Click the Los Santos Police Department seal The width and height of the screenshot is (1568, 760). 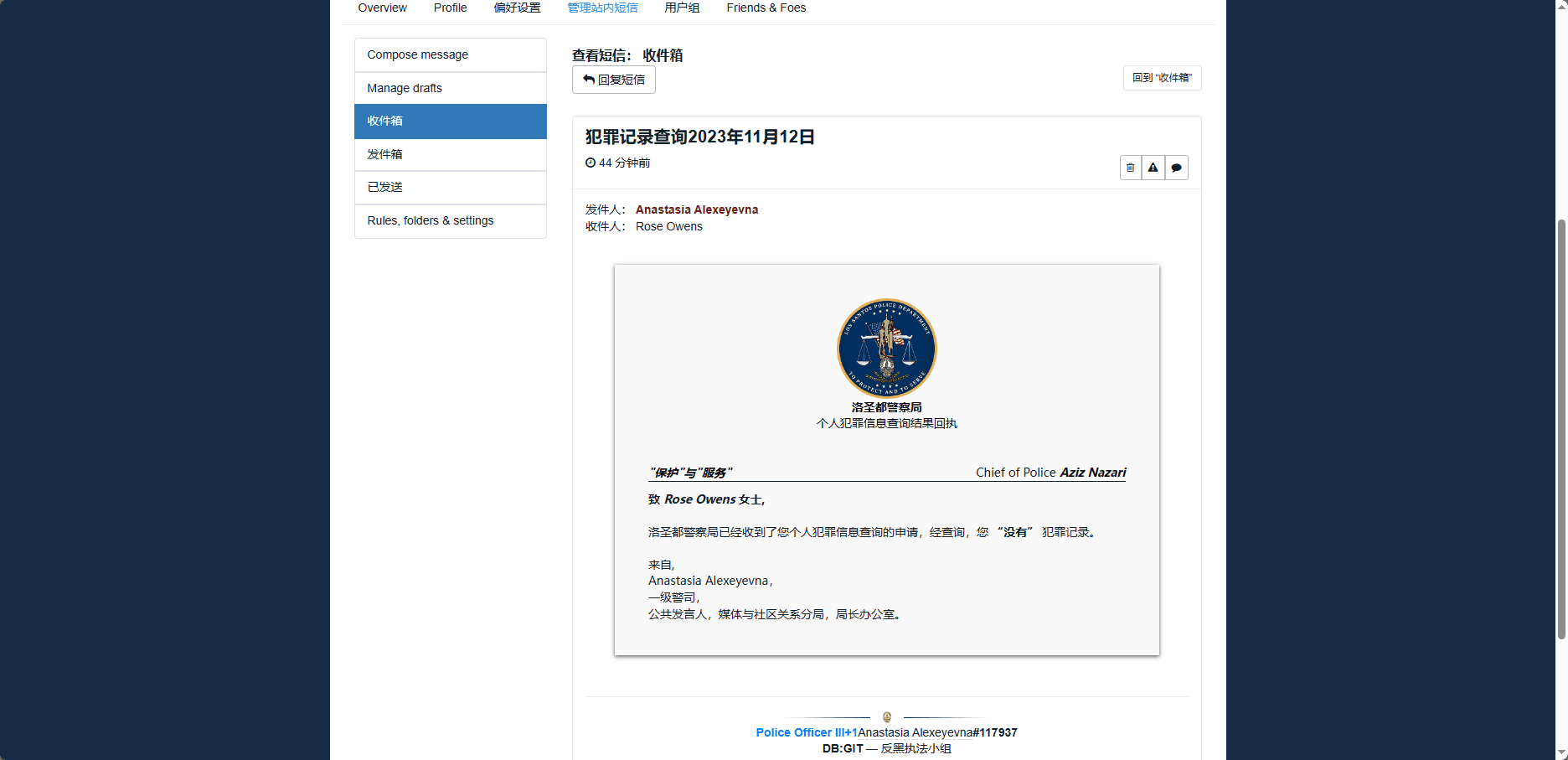tap(887, 348)
